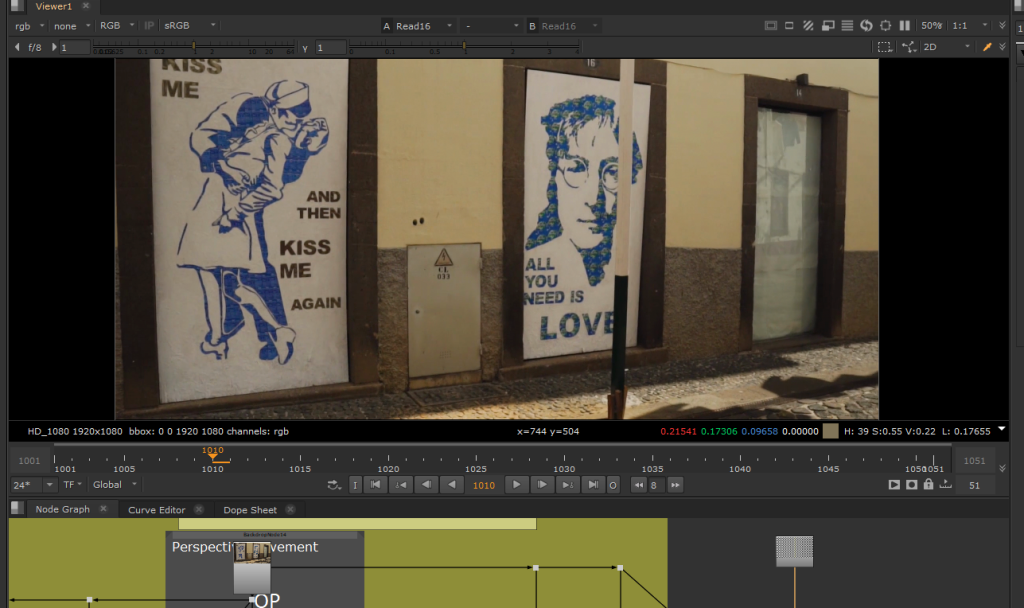Play forwards
Screen dimensions: 1024x608
tap(517, 485)
